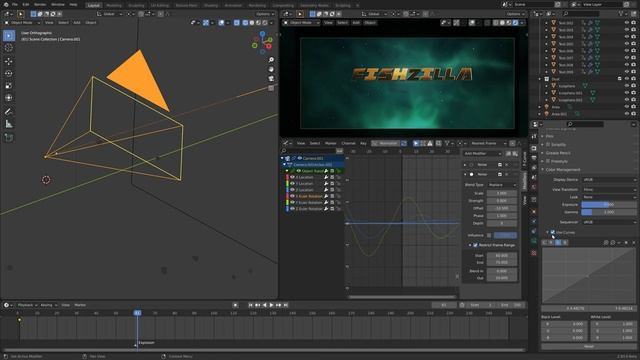Toggle viewport overlays in left viewport
Screen dimensions: 640x360
222,23
